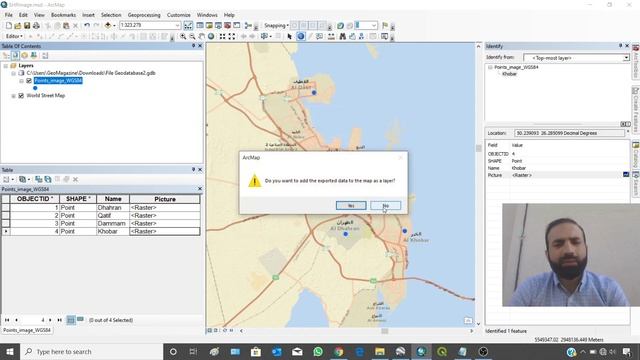Open ArcToolbox side tab
The height and width of the screenshot is (360, 640).
click(636, 62)
